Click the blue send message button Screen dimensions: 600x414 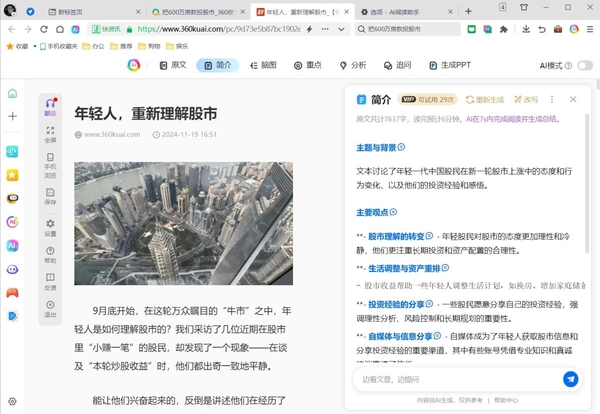(x=571, y=379)
